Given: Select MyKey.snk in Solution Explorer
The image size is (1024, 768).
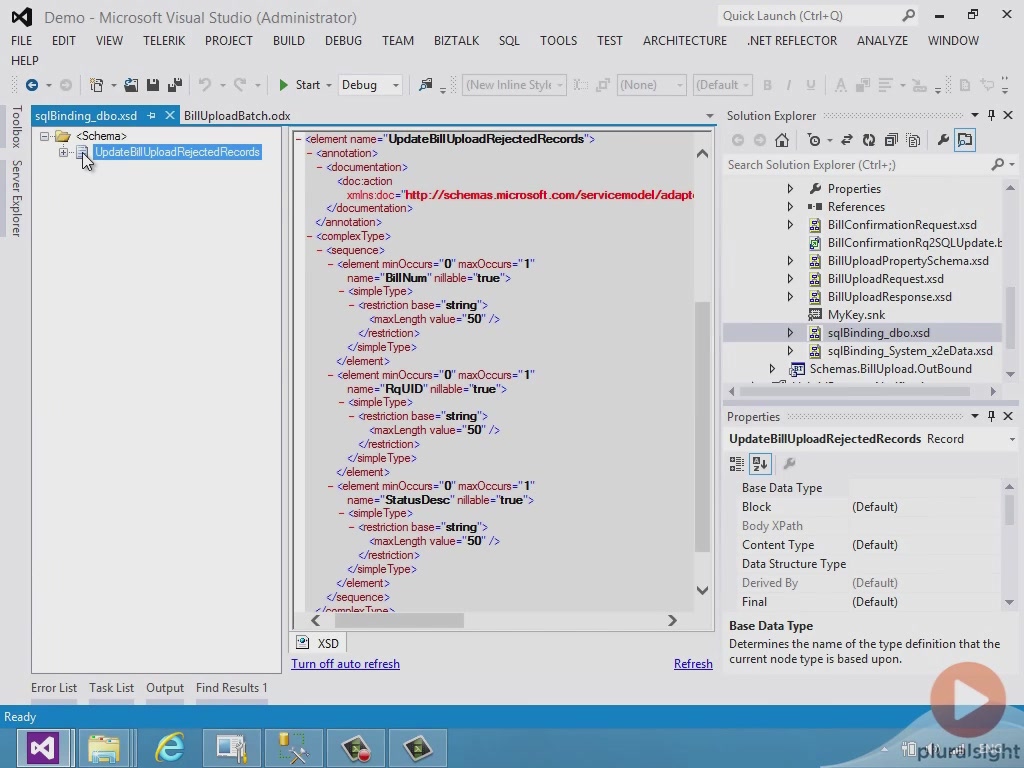Looking at the screenshot, I should pos(856,315).
